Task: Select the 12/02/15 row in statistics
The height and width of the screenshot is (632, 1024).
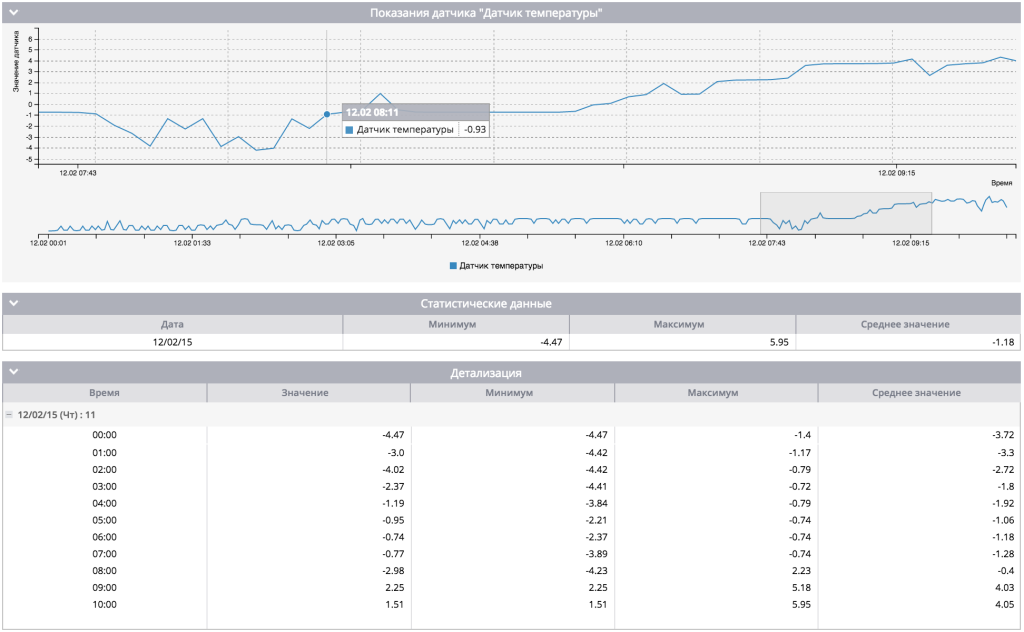Action: [x=172, y=342]
